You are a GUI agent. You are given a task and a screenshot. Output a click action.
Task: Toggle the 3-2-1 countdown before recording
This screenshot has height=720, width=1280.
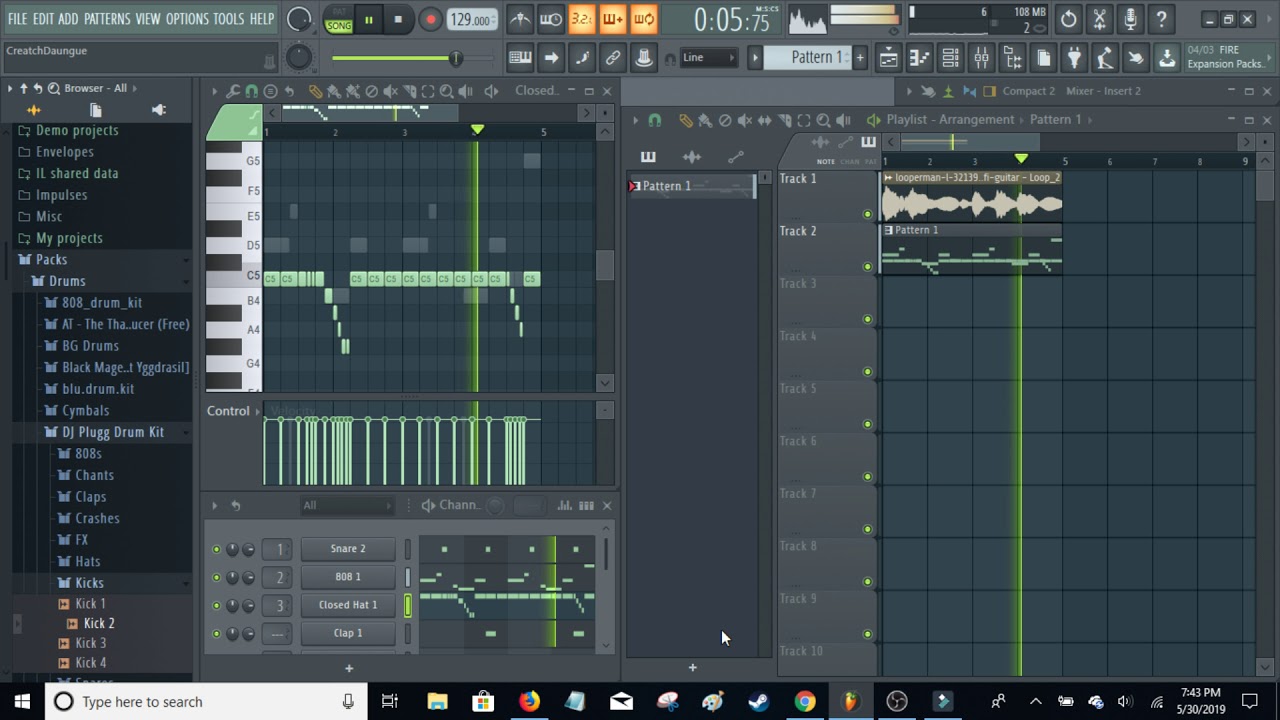tap(582, 19)
